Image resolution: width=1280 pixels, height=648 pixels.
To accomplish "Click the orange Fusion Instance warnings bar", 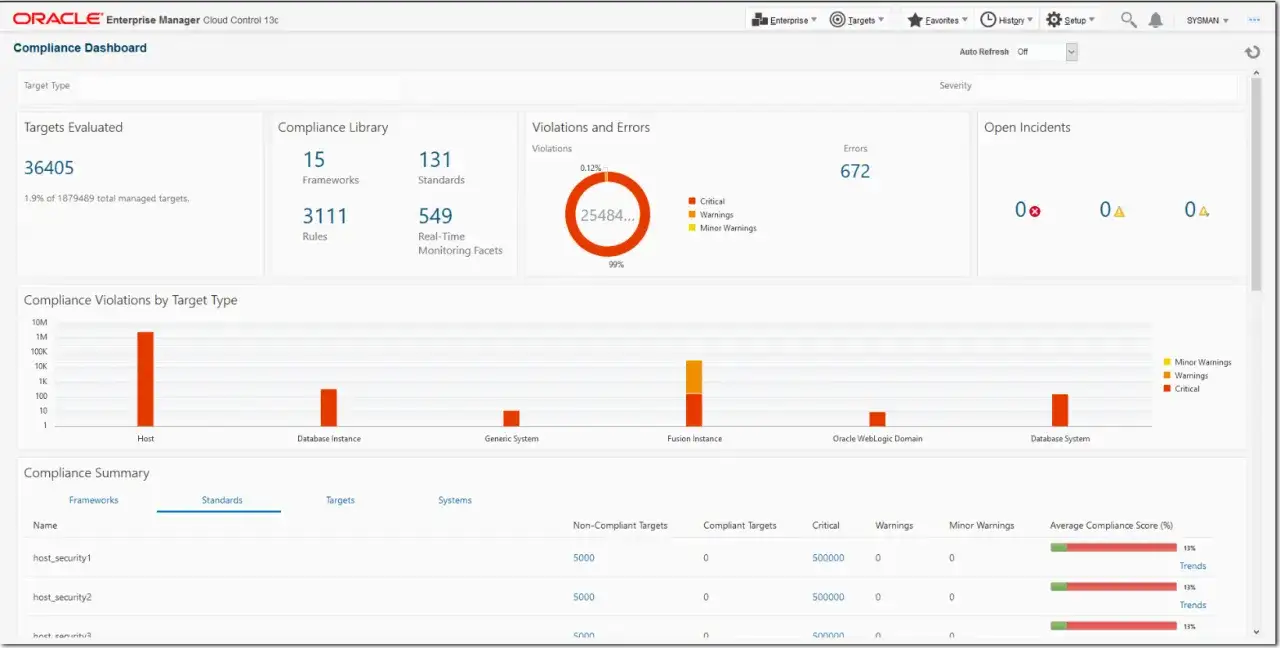I will coord(694,377).
